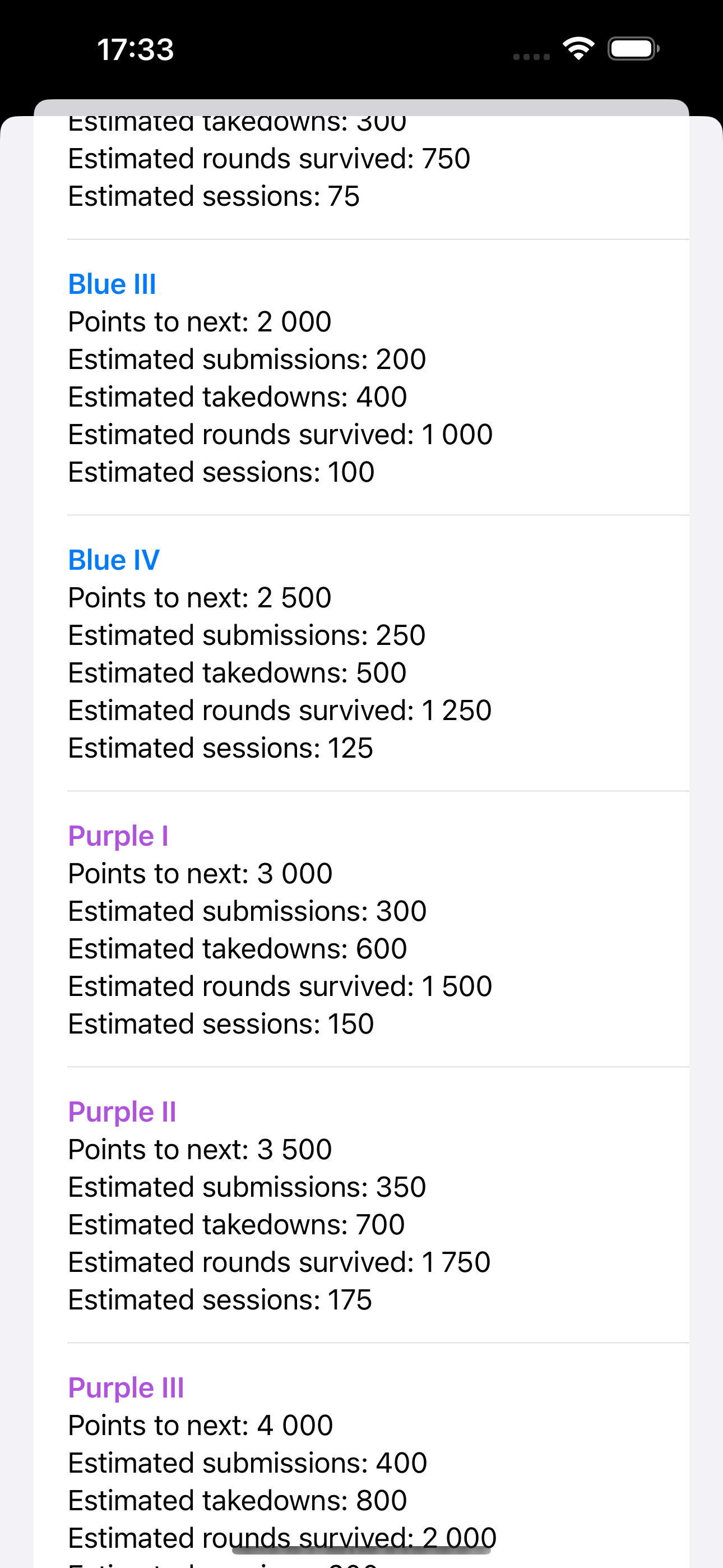Select the Blue IV rank heading
This screenshot has width=723, height=1568.
pos(114,560)
